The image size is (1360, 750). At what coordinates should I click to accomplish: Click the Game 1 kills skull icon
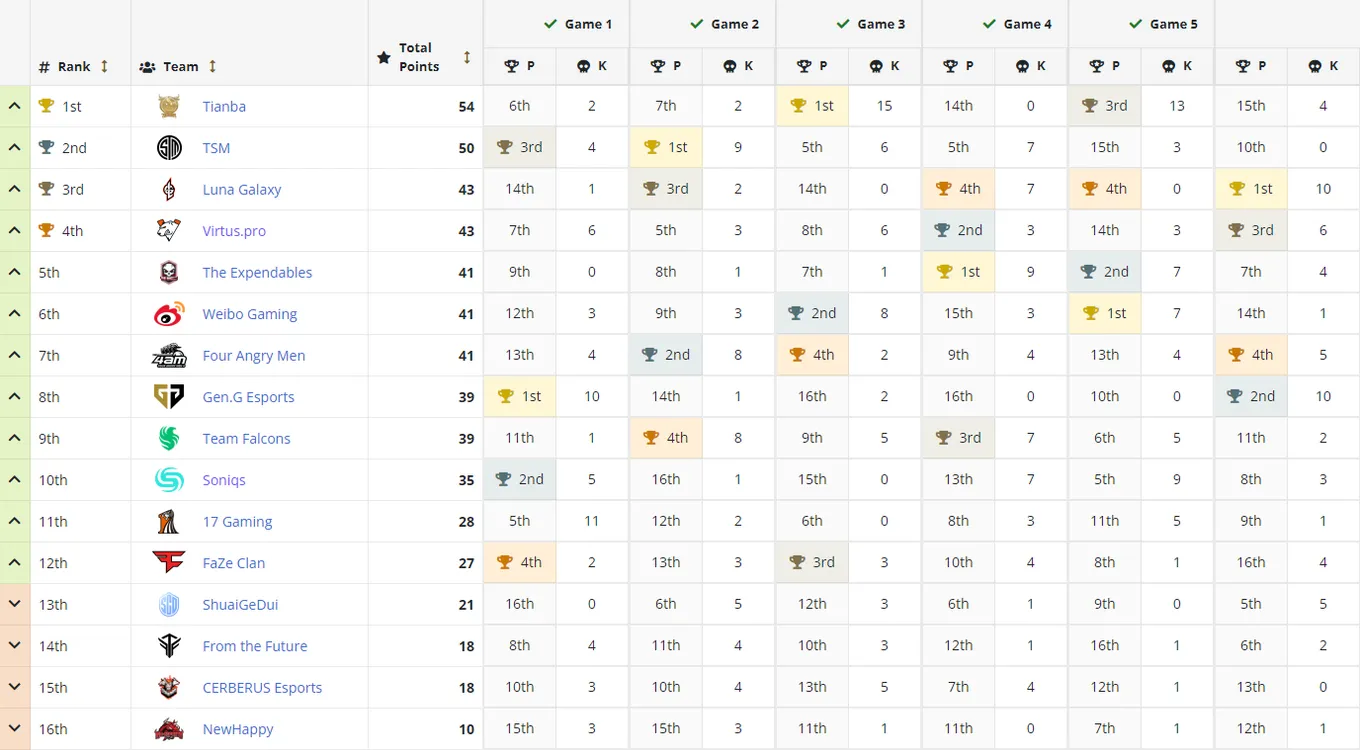point(584,66)
